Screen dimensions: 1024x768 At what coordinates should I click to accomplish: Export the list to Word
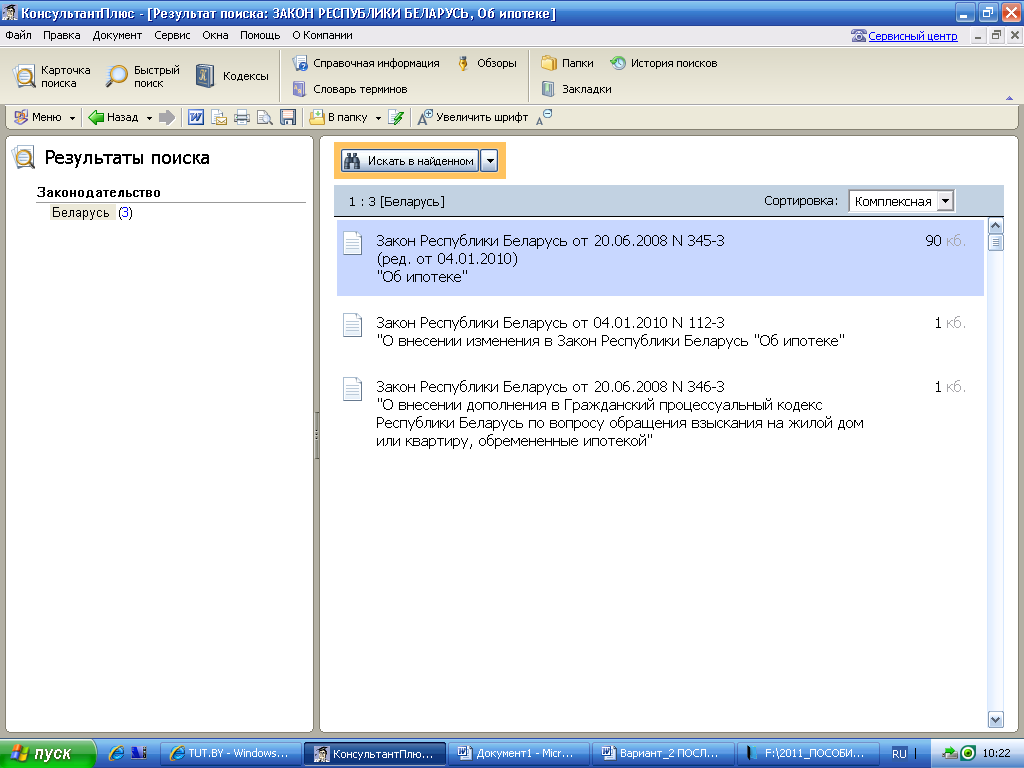(x=196, y=117)
